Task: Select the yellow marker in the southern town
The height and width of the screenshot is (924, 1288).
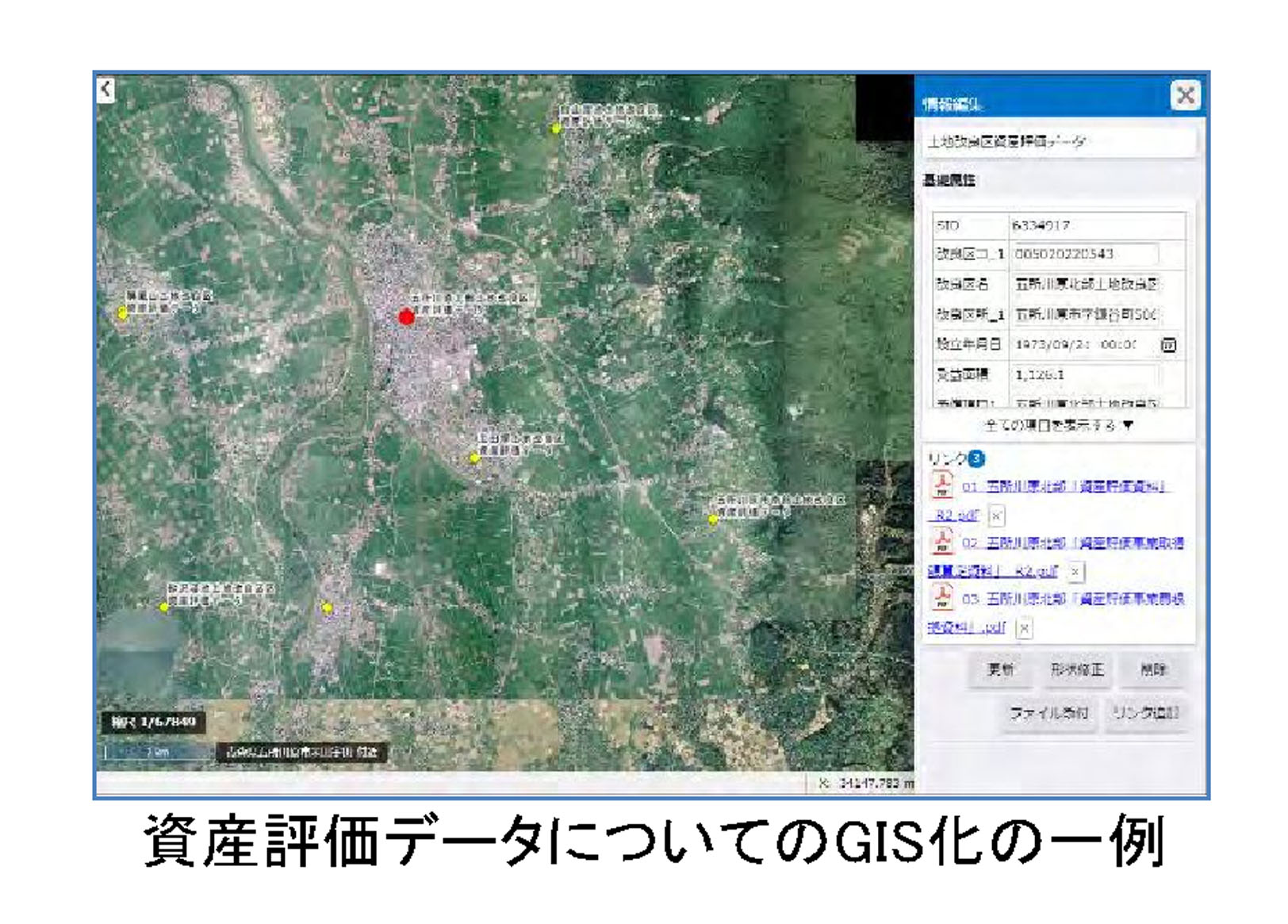Action: [327, 608]
